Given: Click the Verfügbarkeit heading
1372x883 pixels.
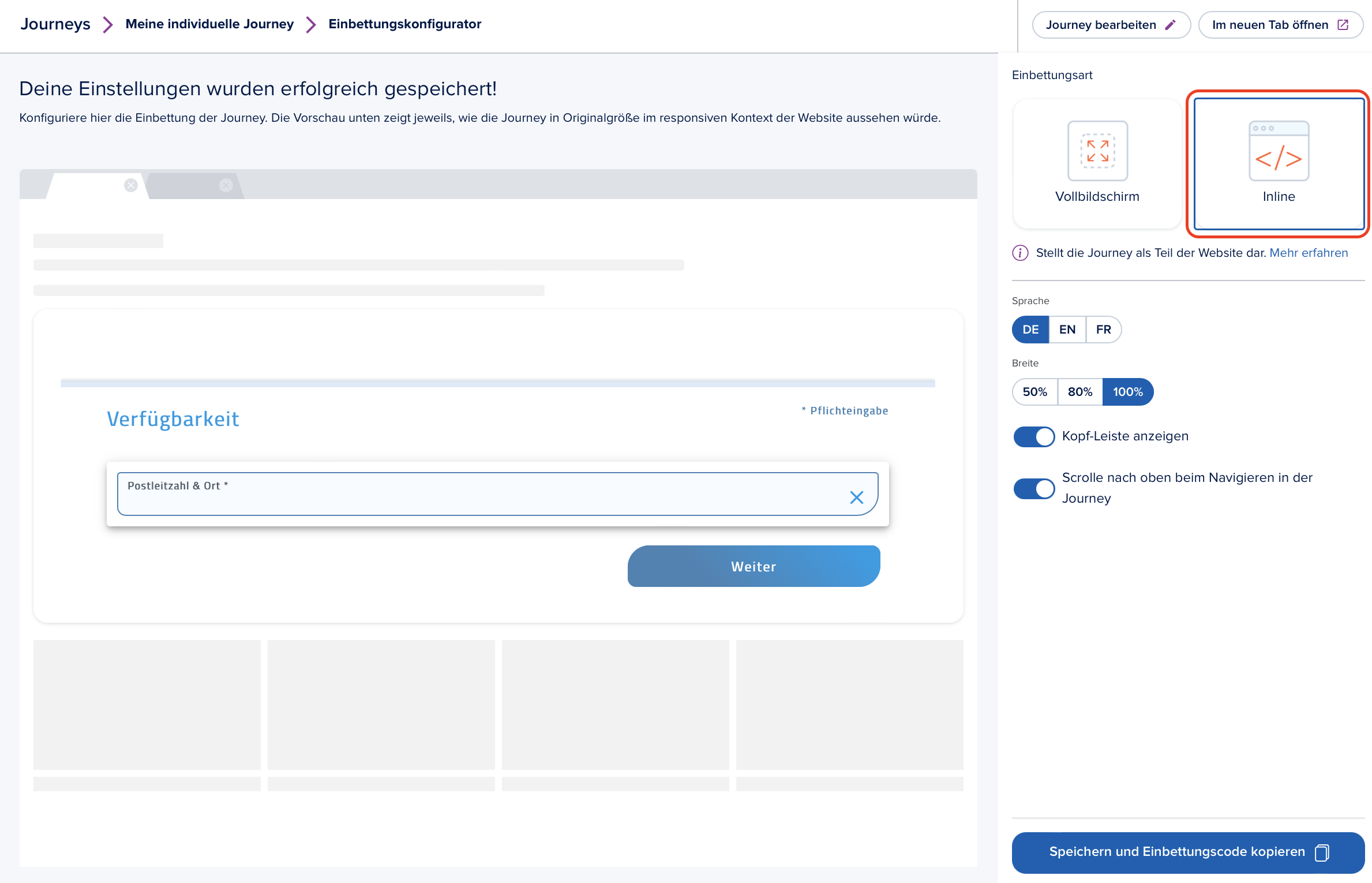Looking at the screenshot, I should point(173,419).
